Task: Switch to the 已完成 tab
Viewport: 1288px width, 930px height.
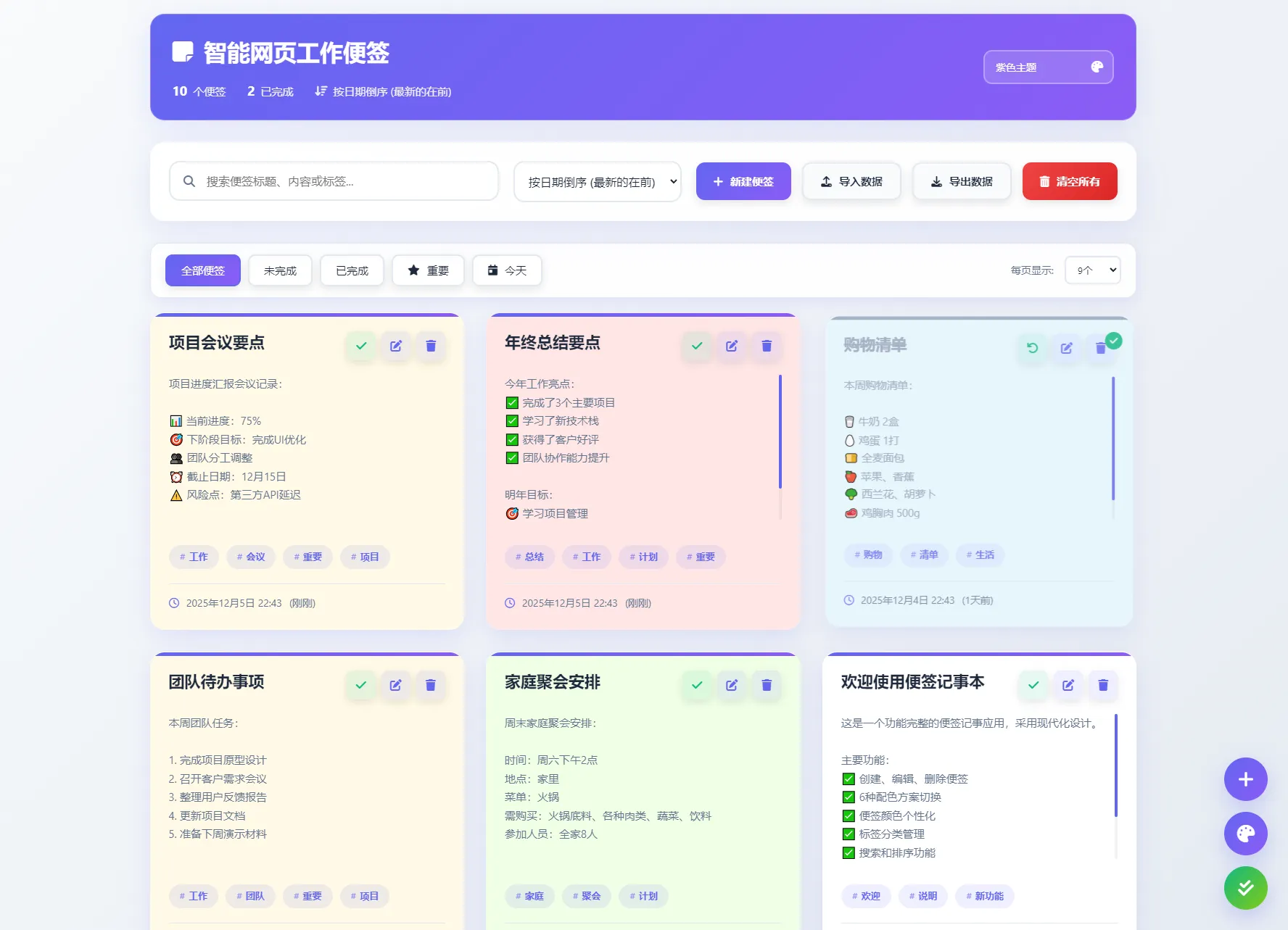Action: [x=352, y=270]
